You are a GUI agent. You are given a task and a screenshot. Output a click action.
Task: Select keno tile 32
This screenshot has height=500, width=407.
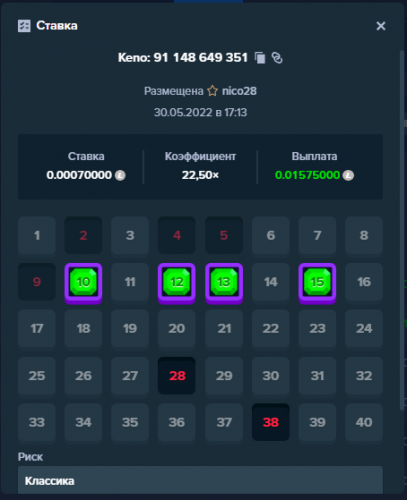tap(364, 376)
